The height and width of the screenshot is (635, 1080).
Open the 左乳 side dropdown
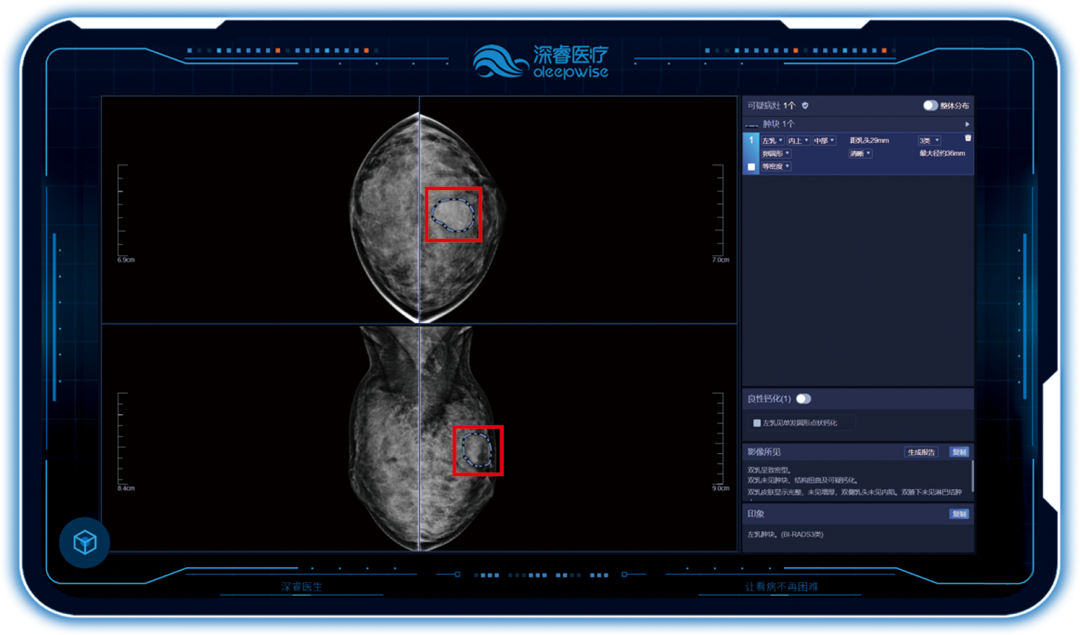[772, 141]
